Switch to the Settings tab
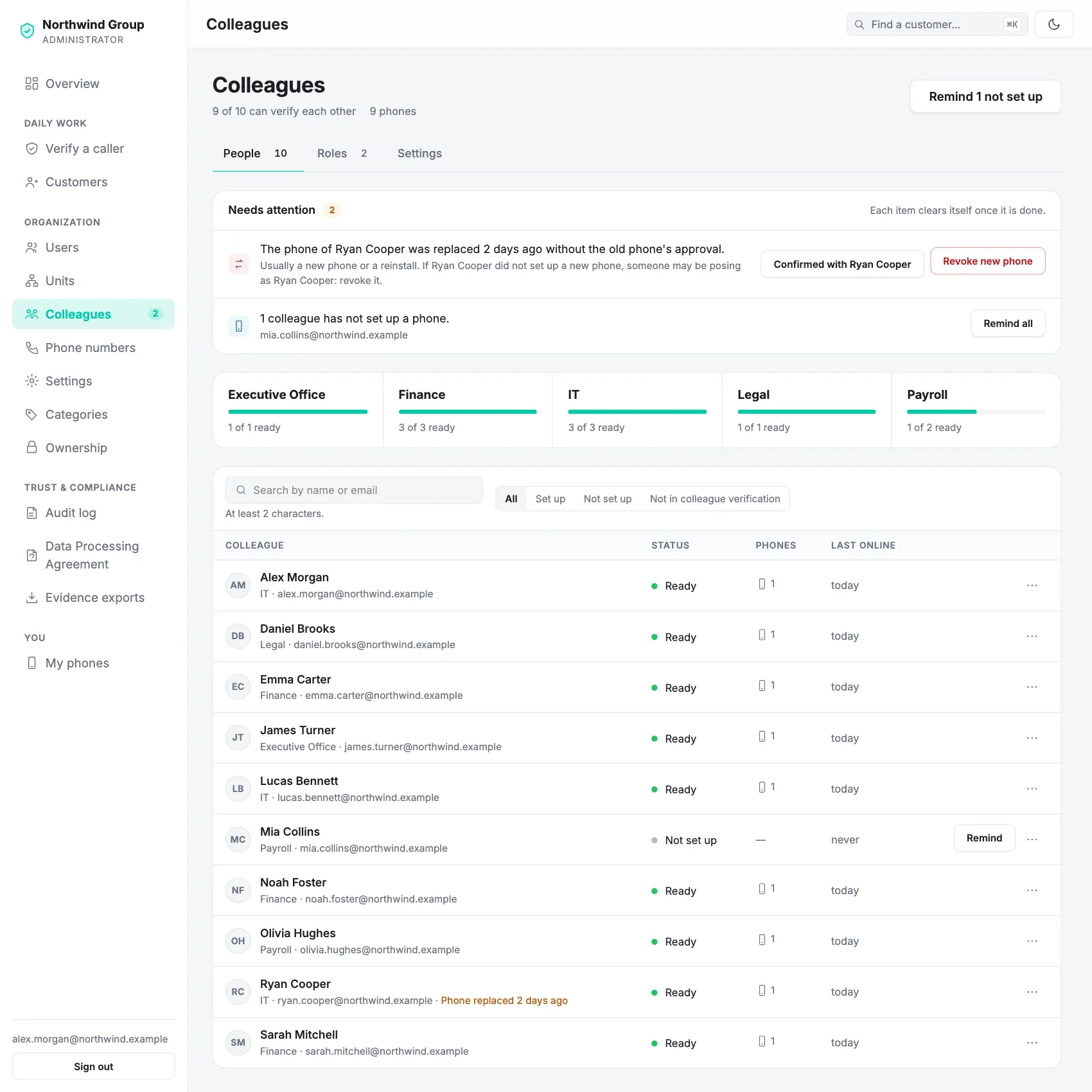The width and height of the screenshot is (1092, 1092). coord(419,154)
